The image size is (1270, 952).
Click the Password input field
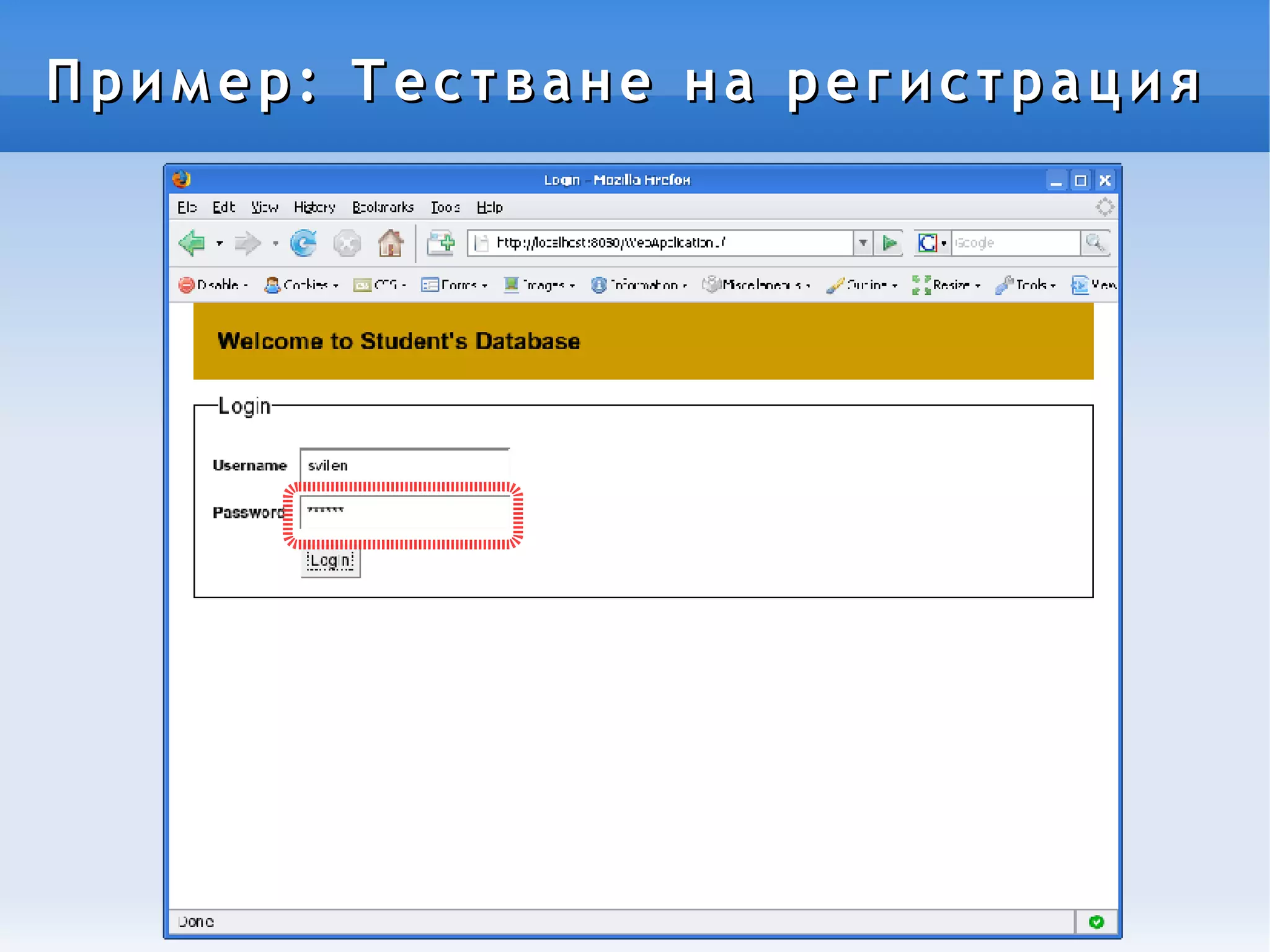[x=404, y=512]
